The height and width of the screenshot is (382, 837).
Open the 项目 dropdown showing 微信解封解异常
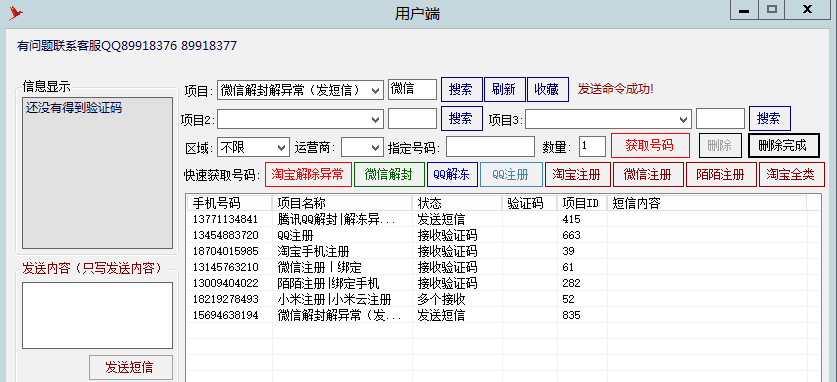(300, 90)
